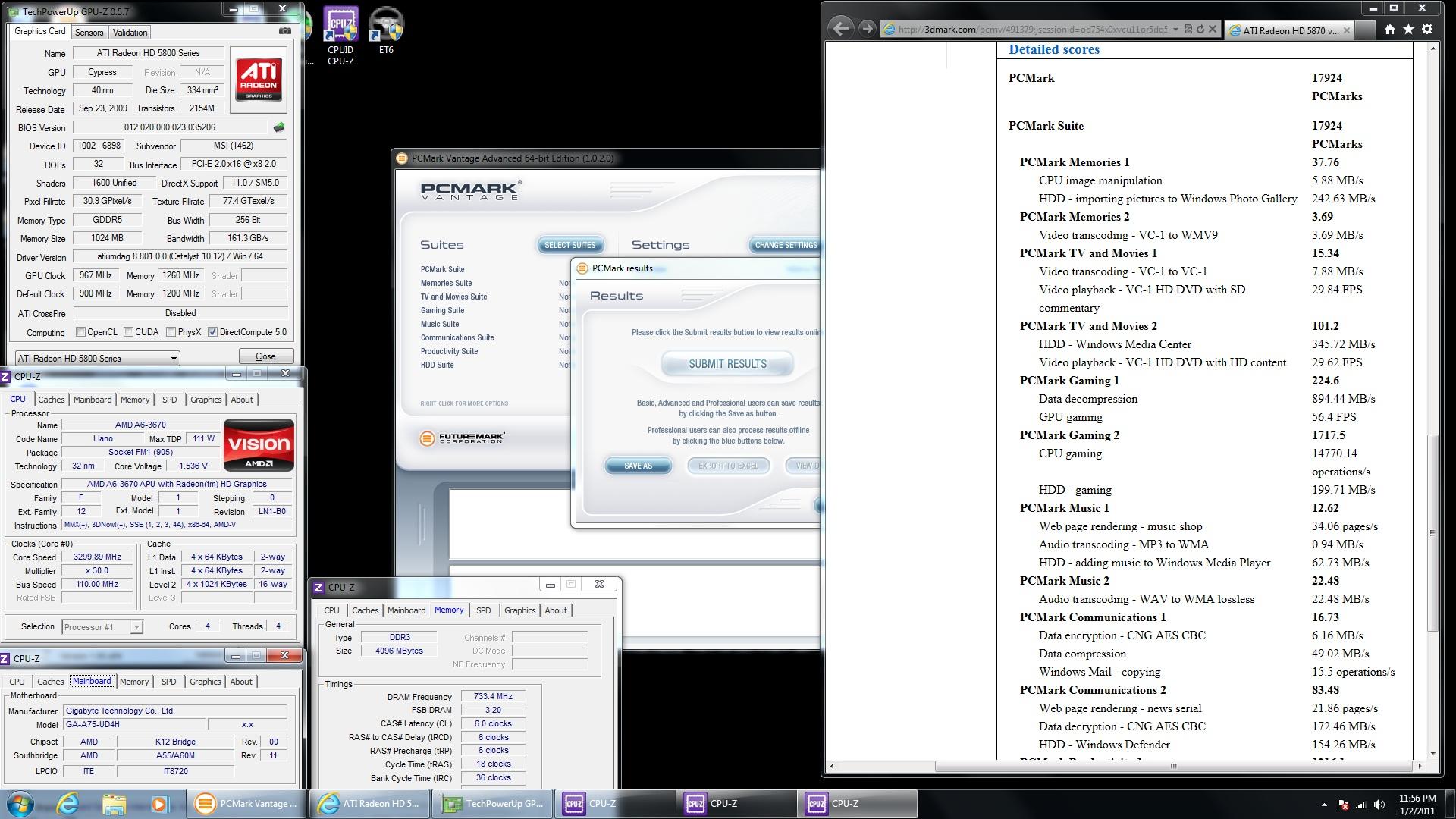Go back in Internet Explorer
Viewport: 1456px width, 819px height.
point(840,29)
